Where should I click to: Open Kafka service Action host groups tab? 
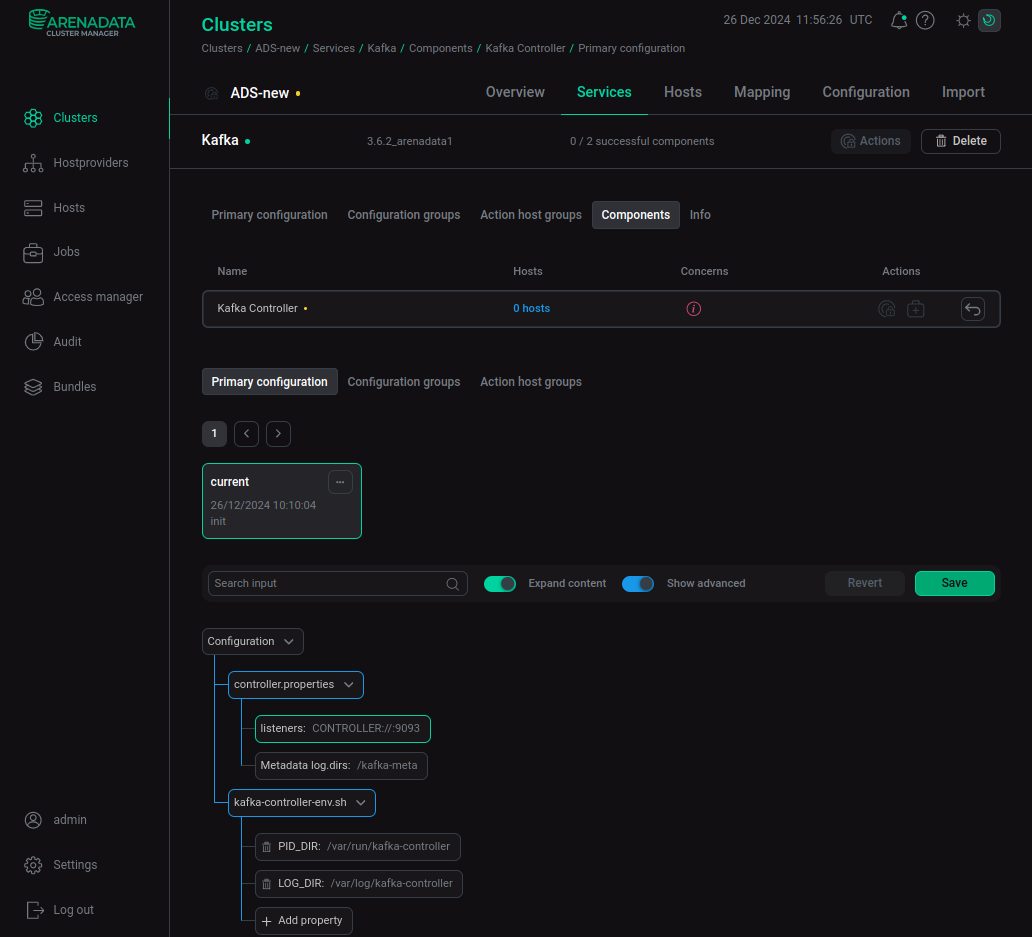pos(530,215)
